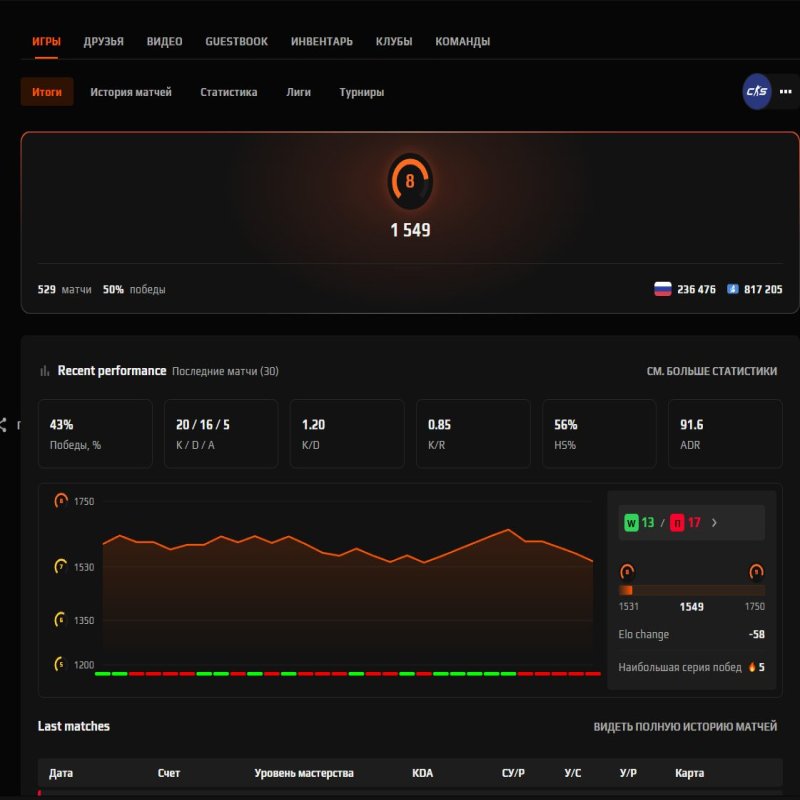Click the СМ. БОЛЬШЕ СТАТИСТИКИ link
800x800 pixels.
(710, 370)
